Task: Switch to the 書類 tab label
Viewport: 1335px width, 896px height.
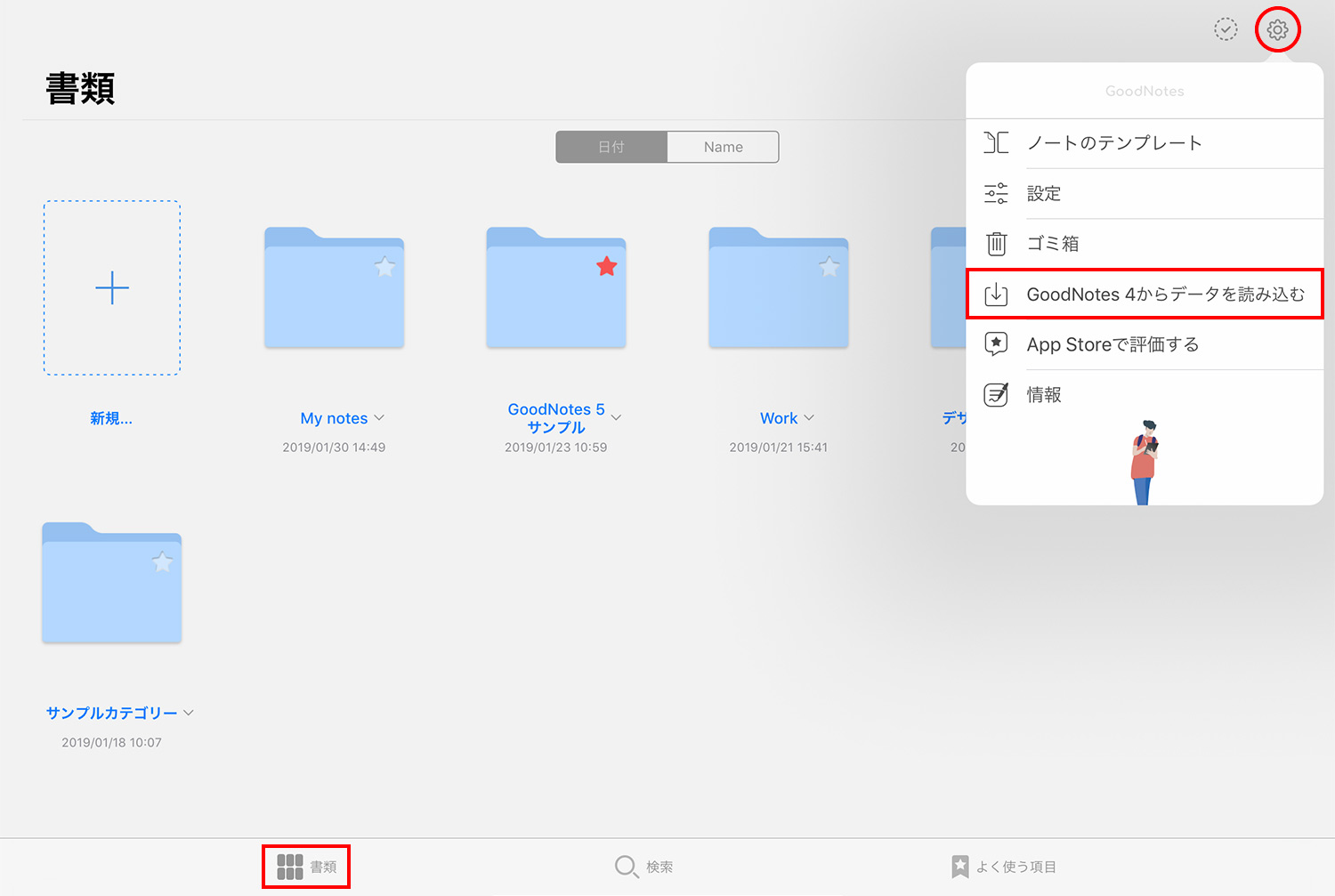Action: coord(323,867)
